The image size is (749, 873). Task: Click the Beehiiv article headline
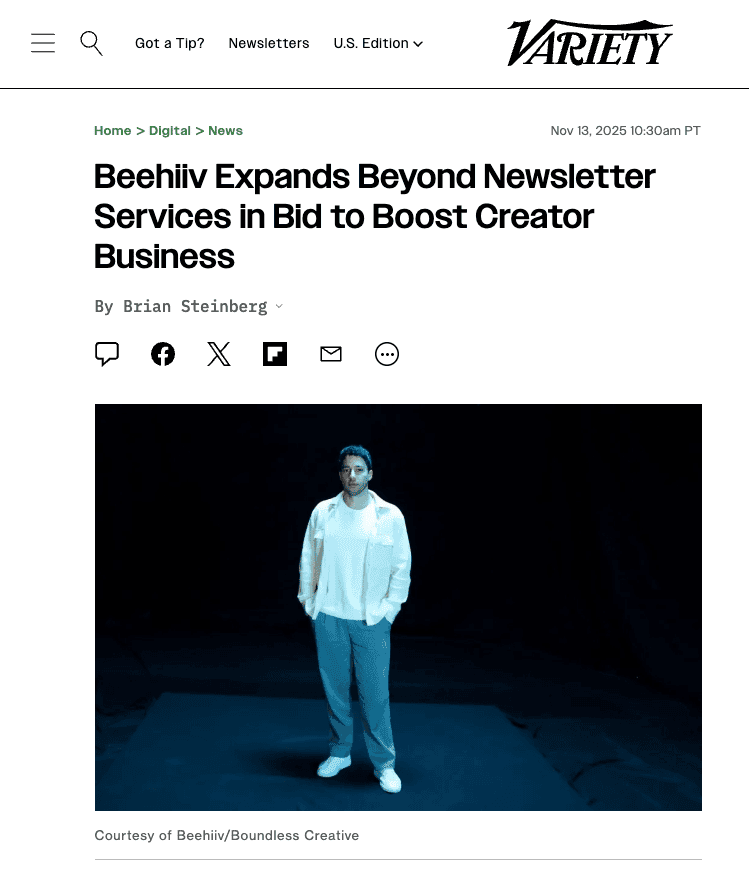click(374, 216)
